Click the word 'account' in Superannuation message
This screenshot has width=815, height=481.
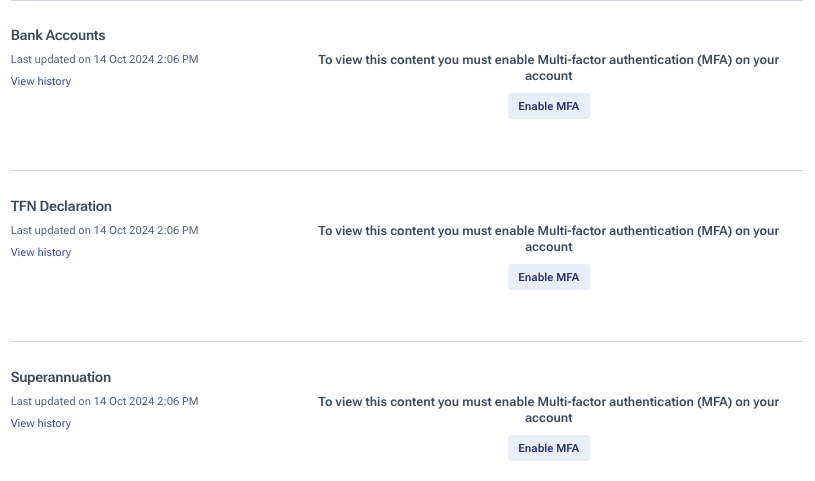click(548, 418)
